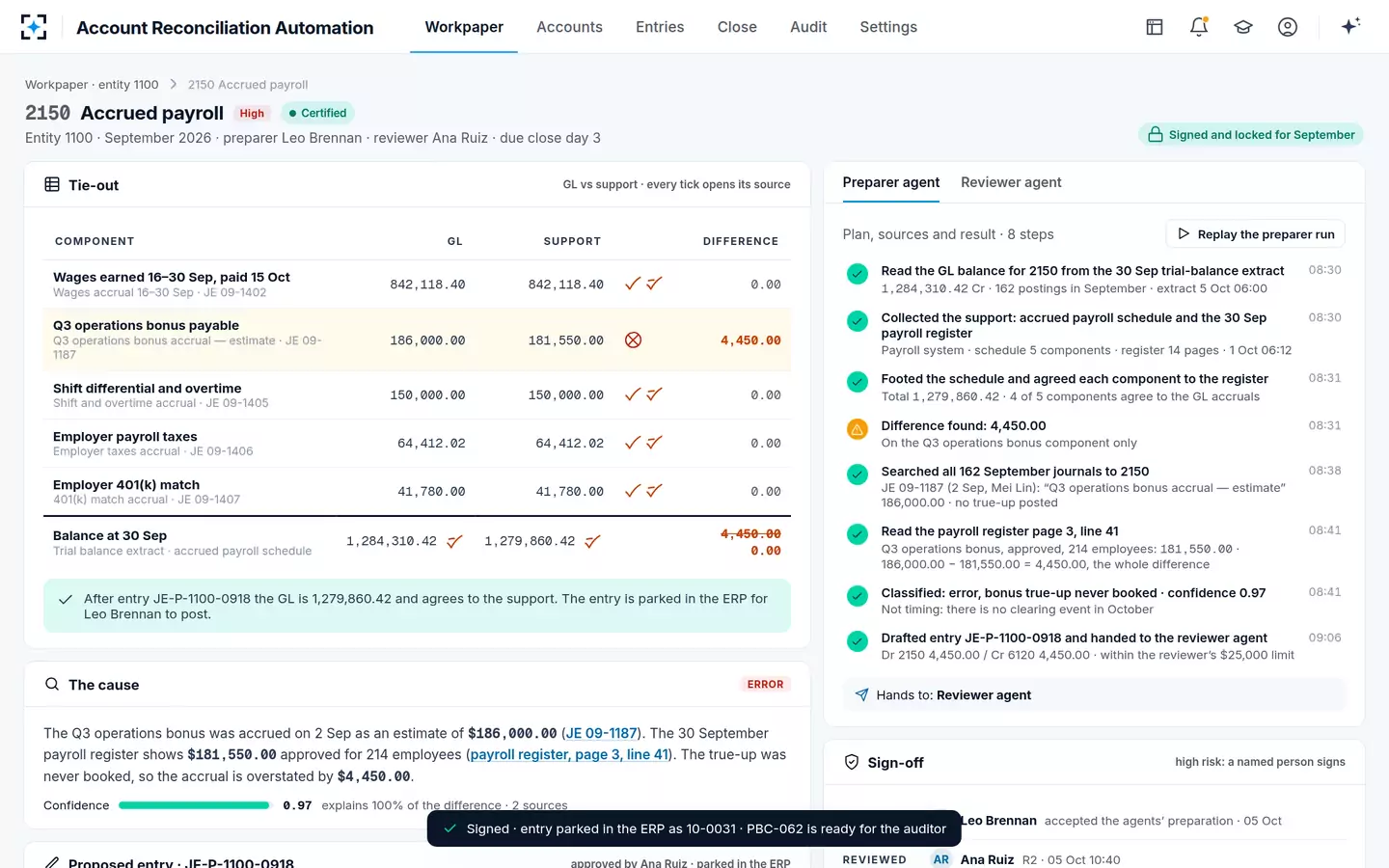Click the High risk badge

pos(252,113)
